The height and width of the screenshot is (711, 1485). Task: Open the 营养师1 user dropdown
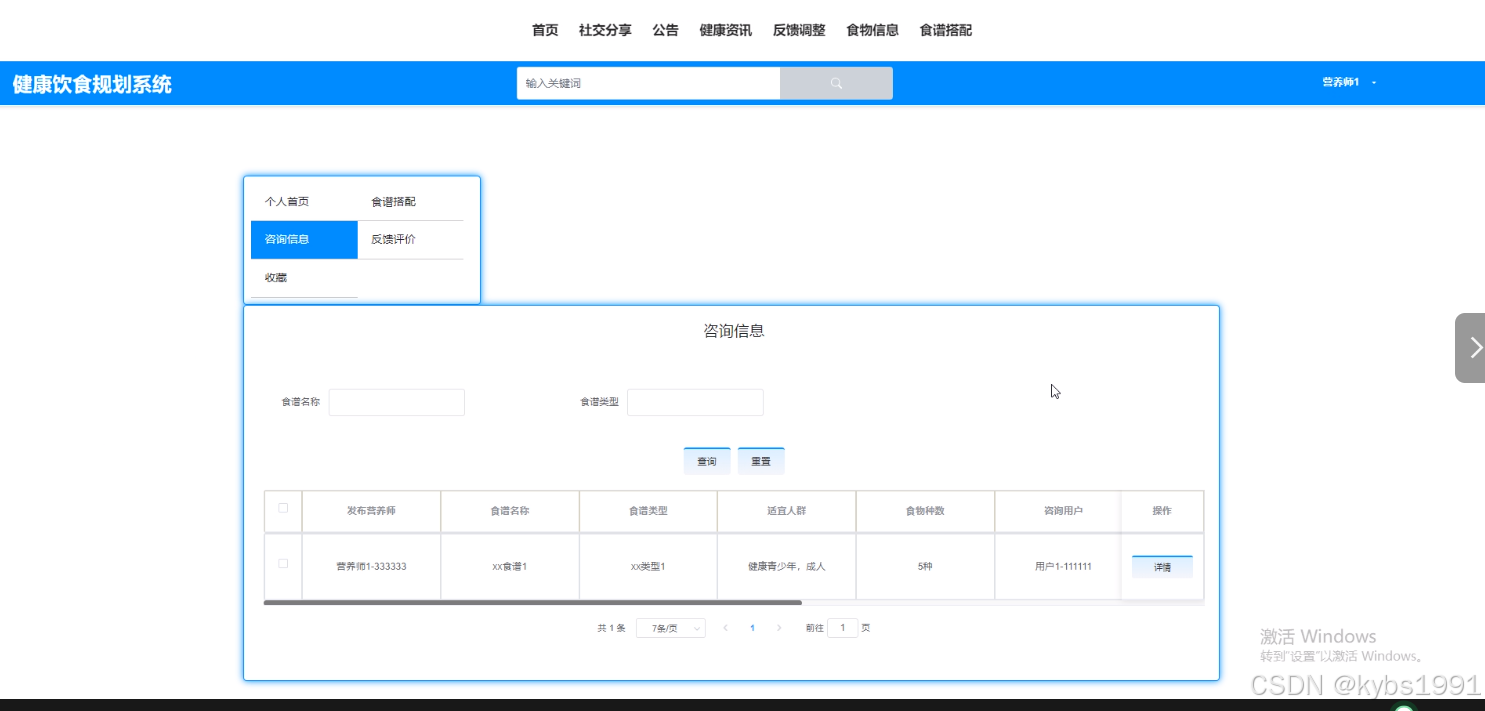tap(1349, 82)
